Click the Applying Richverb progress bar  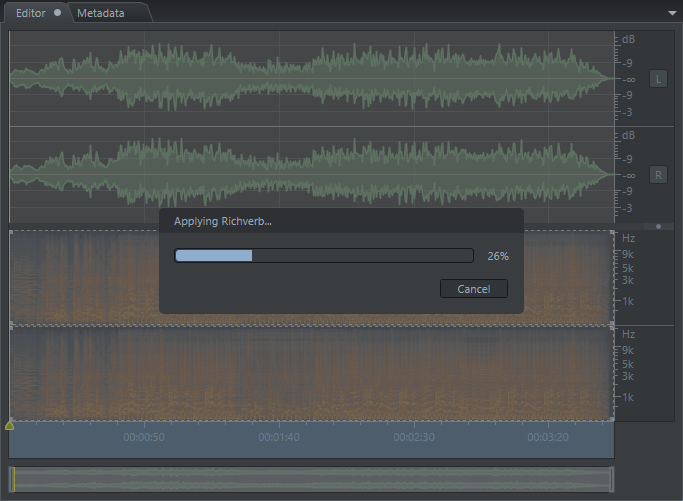(323, 256)
